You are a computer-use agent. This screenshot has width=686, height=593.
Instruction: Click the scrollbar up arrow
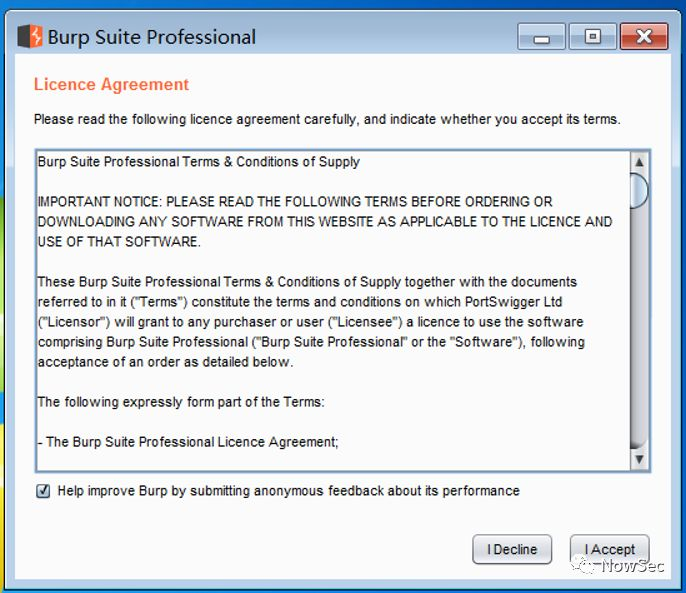pos(639,162)
